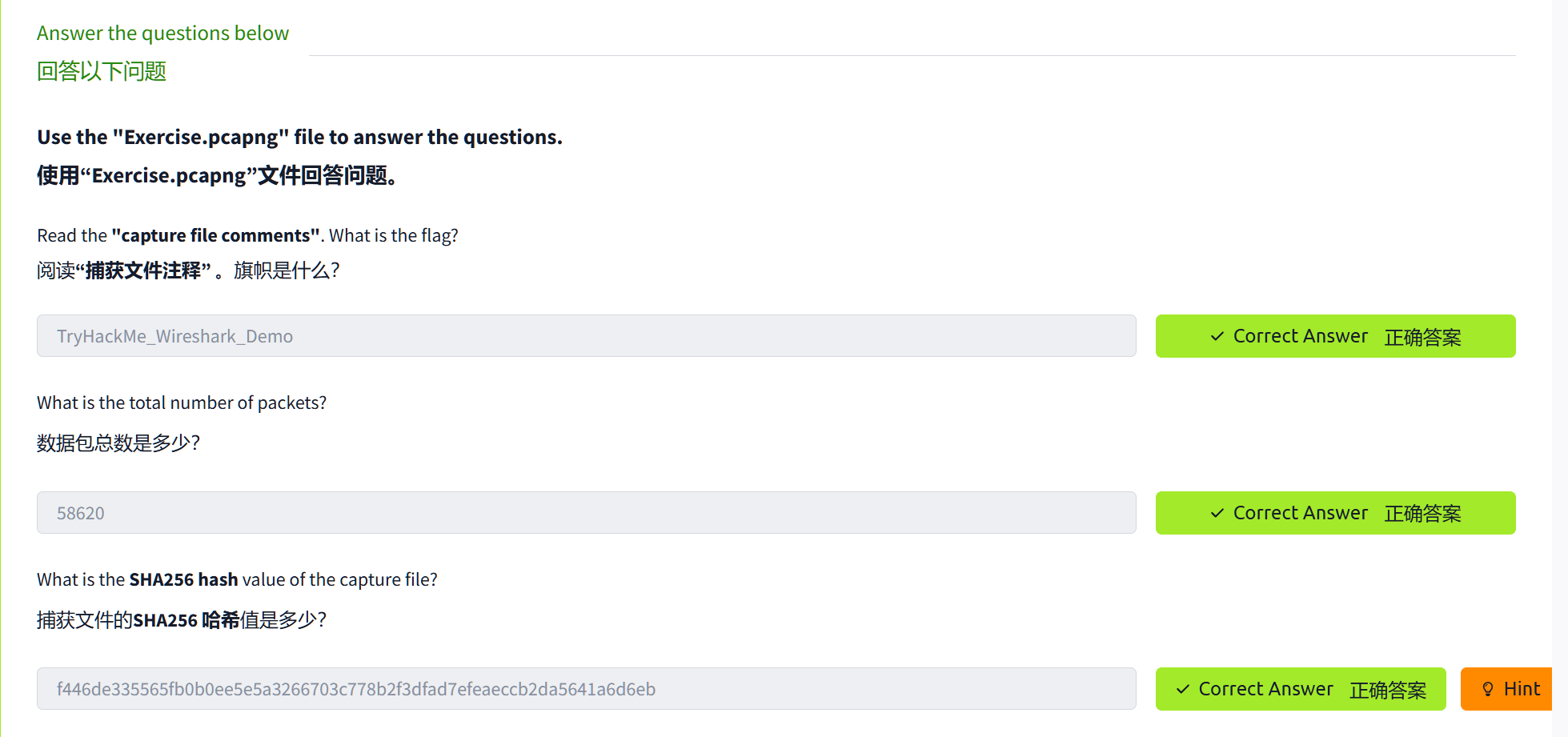Screen dimensions: 1568x737
Task: Click the Chinese question 数据包总数是多少?
Action: 118,443
